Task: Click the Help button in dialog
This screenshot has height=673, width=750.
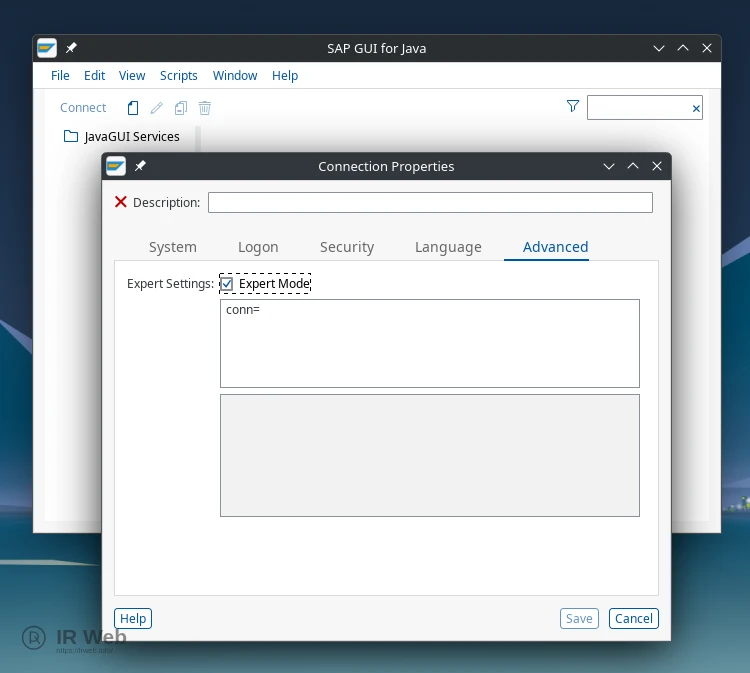Action: click(x=133, y=619)
